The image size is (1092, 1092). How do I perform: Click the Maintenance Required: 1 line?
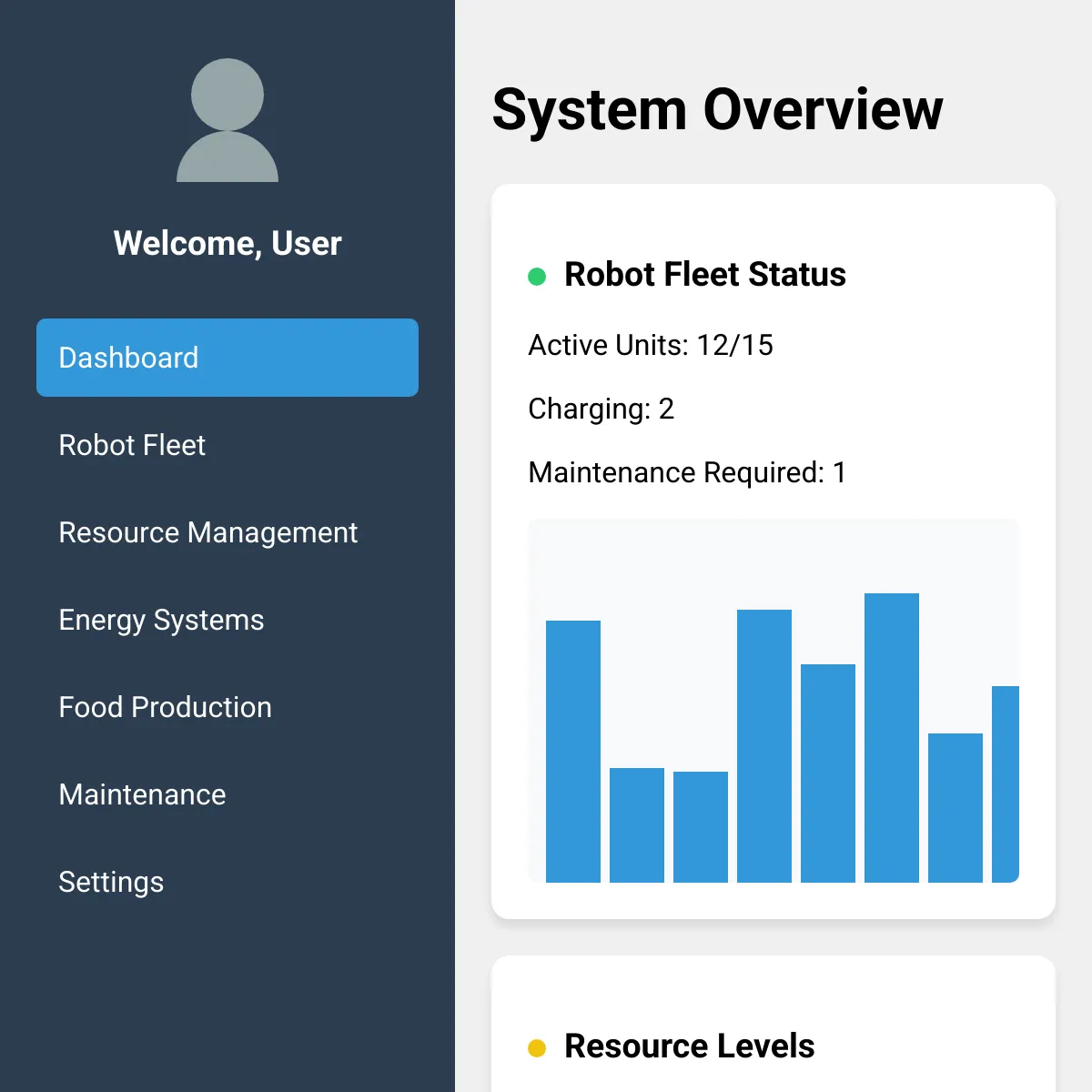pyautogui.click(x=686, y=472)
